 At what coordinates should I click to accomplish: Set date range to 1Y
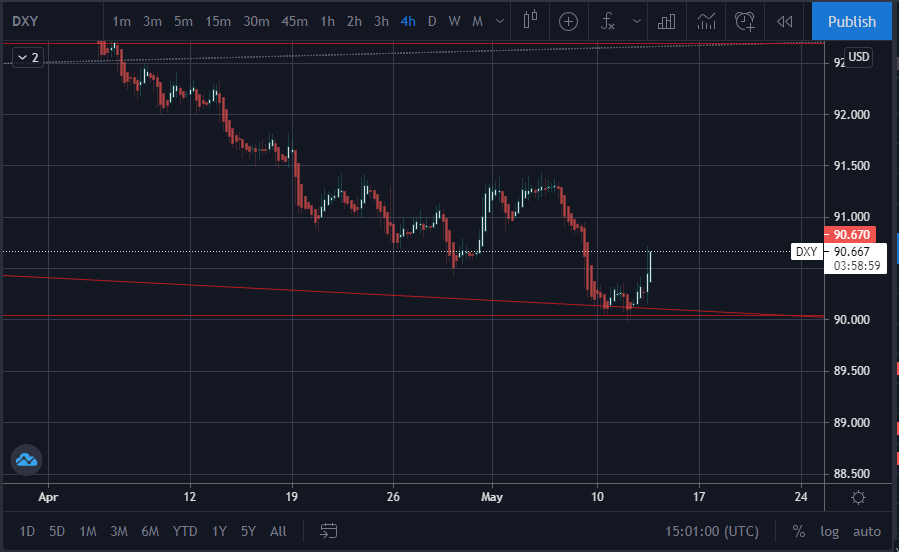pos(219,531)
